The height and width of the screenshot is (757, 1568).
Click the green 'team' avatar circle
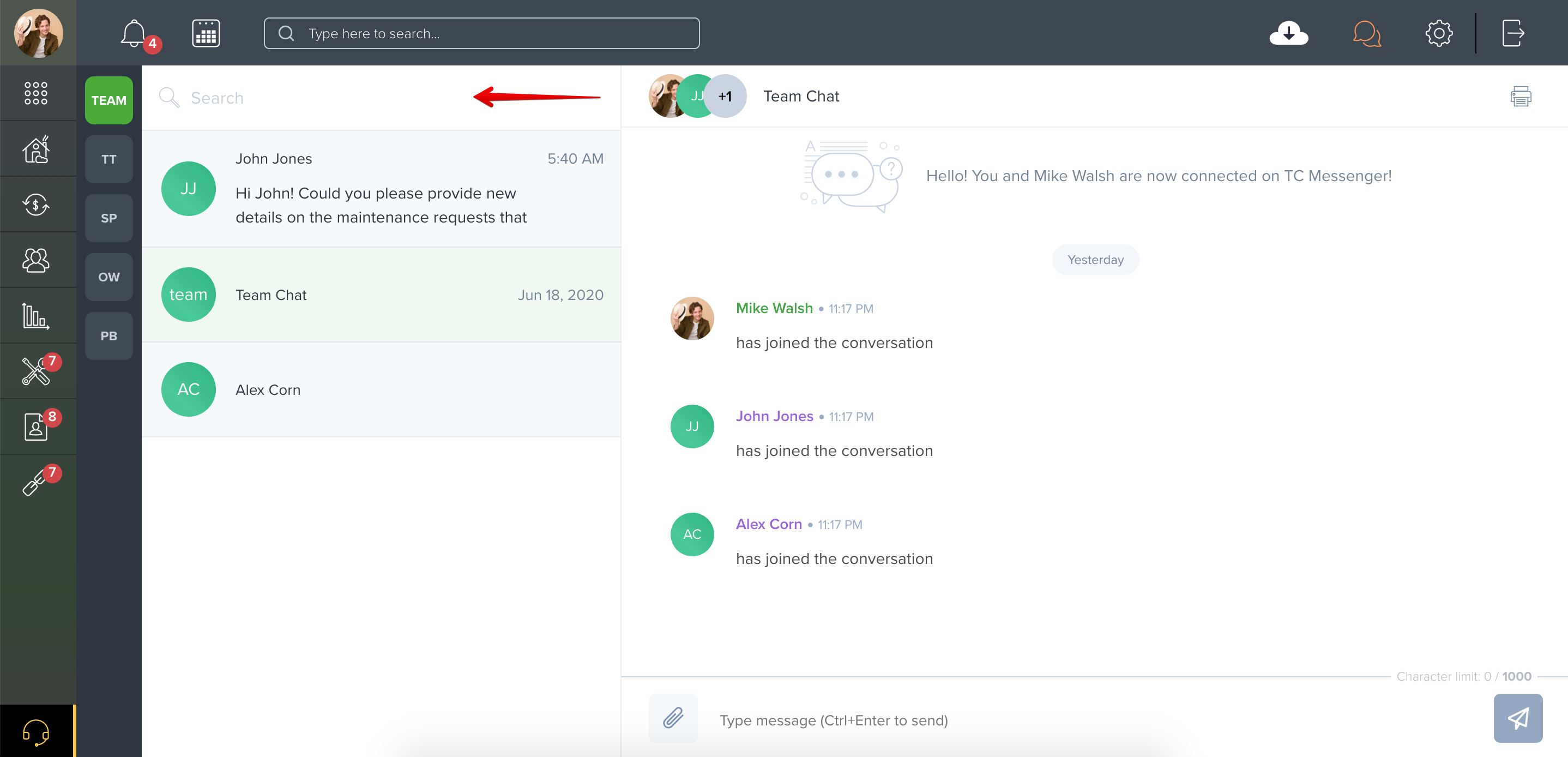188,294
